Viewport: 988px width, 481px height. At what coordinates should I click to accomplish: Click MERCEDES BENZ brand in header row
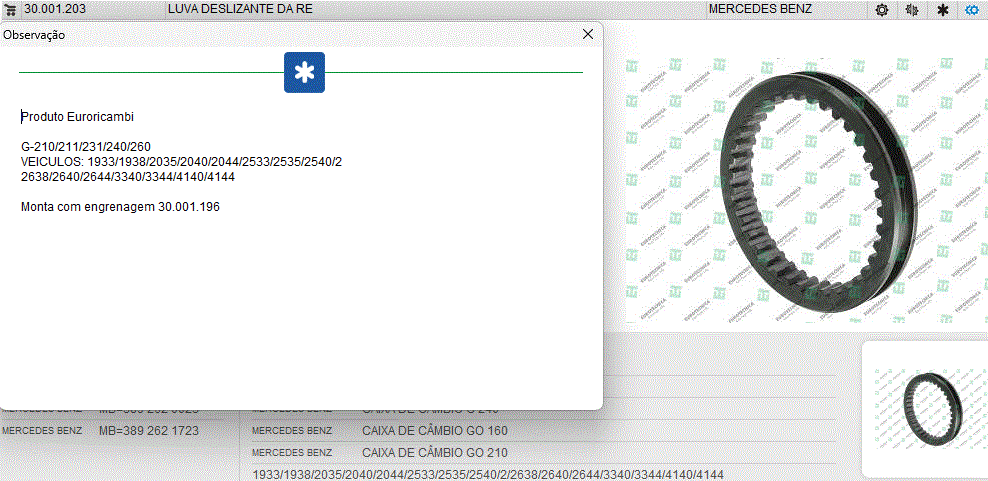pyautogui.click(x=760, y=9)
